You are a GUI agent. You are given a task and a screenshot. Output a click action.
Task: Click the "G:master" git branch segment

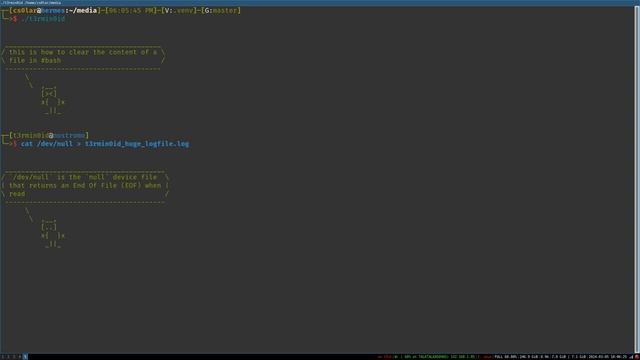click(221, 11)
